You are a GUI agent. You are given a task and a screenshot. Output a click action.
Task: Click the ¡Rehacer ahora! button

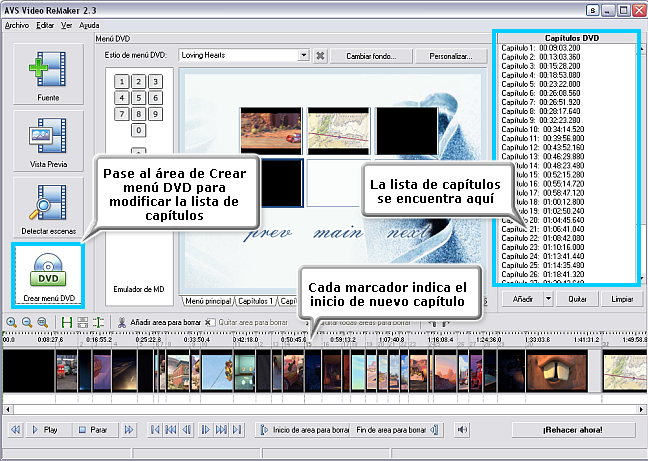573,430
